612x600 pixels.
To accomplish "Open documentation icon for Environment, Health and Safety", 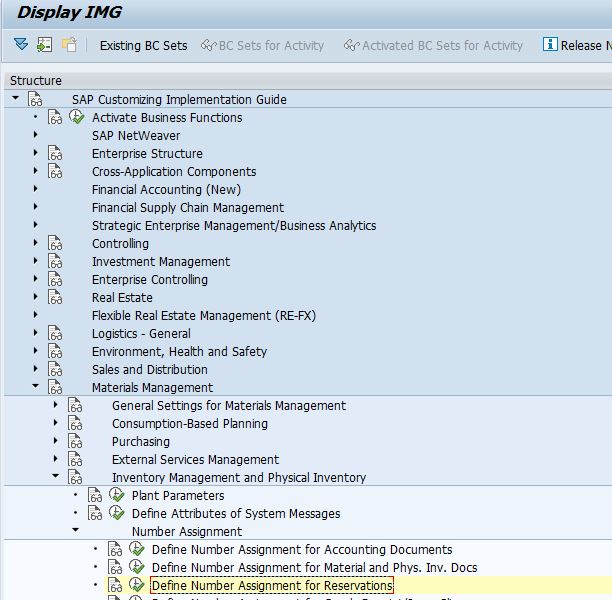I will [55, 351].
